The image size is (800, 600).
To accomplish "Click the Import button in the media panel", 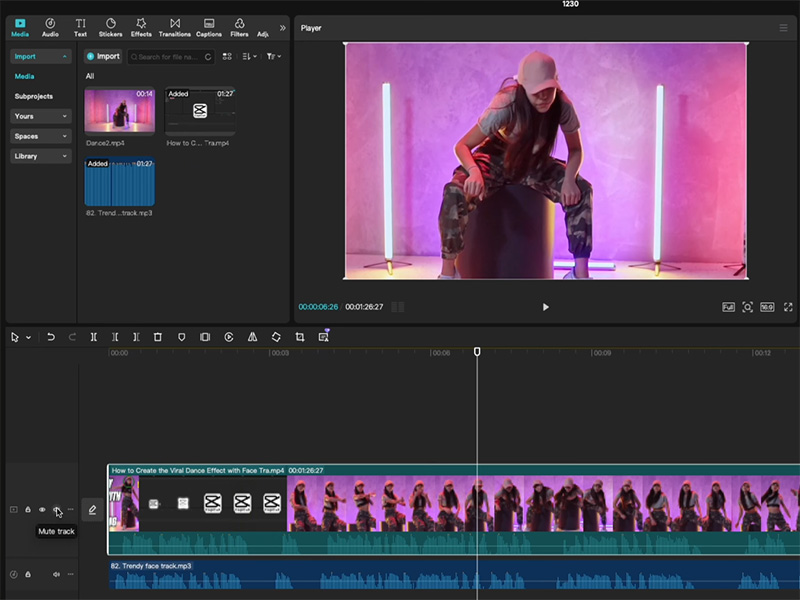I will [x=103, y=56].
